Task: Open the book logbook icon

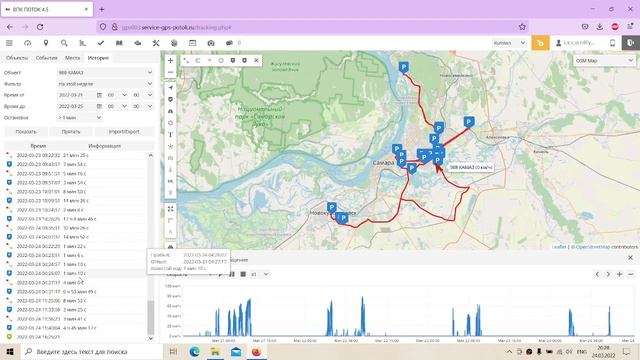Action: click(x=119, y=43)
